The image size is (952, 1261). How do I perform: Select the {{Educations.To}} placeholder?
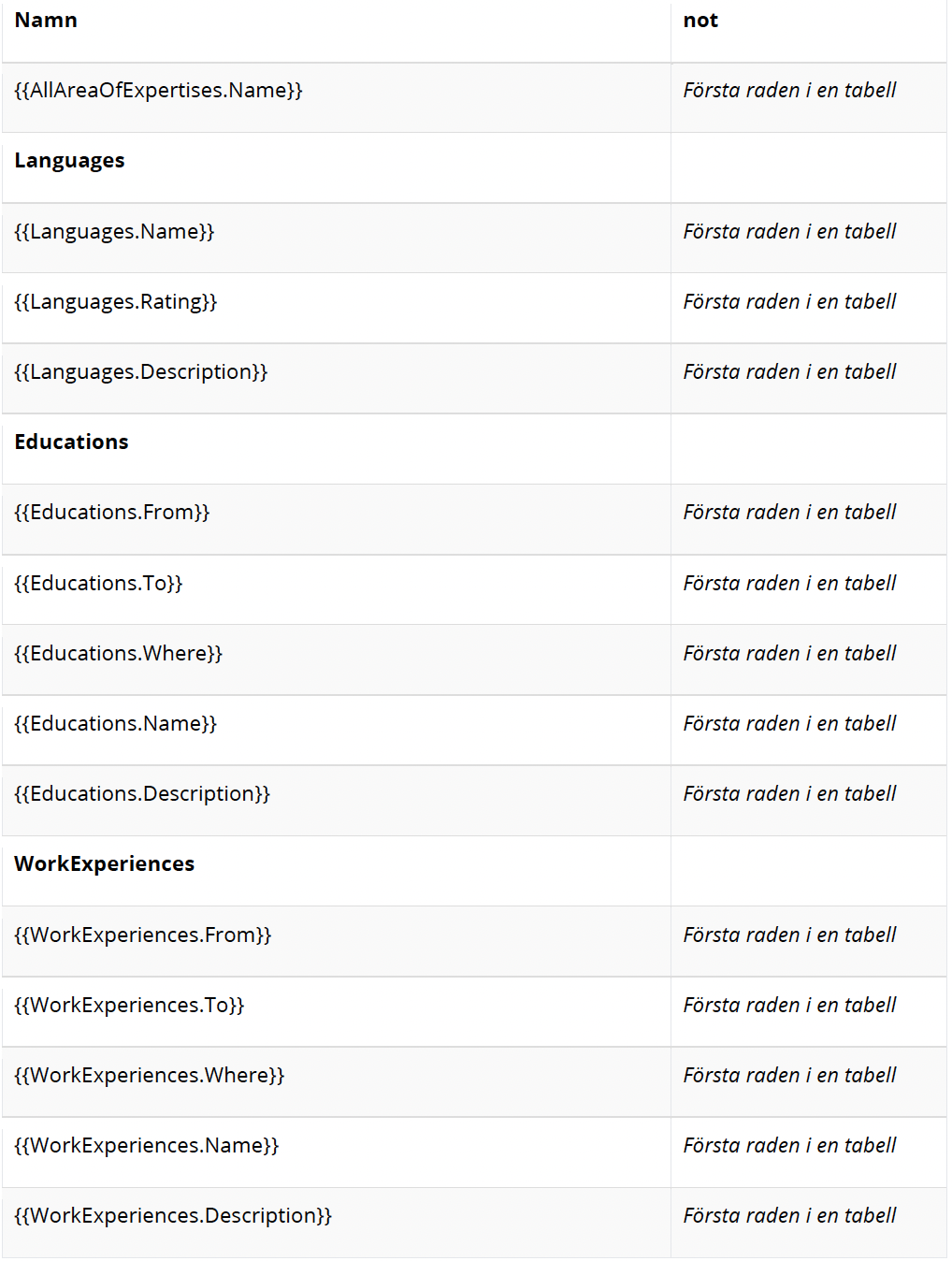tap(98, 584)
